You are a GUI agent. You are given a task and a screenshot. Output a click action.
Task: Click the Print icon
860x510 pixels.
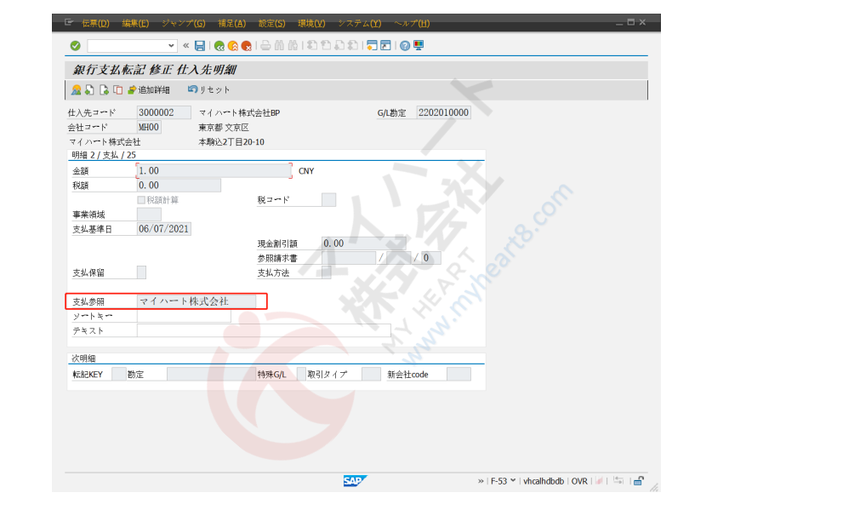265,46
